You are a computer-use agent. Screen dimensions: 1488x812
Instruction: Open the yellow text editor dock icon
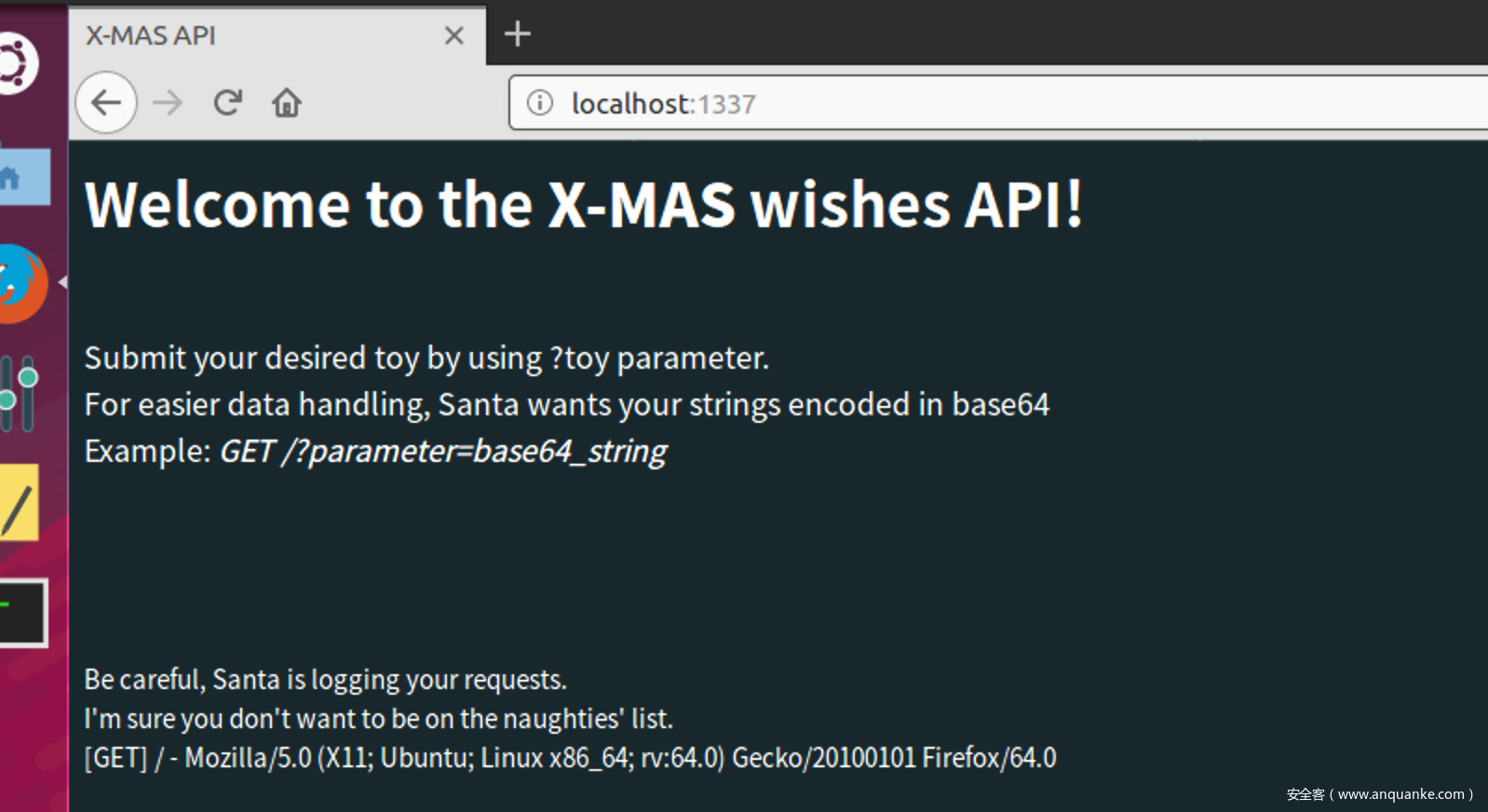20,503
